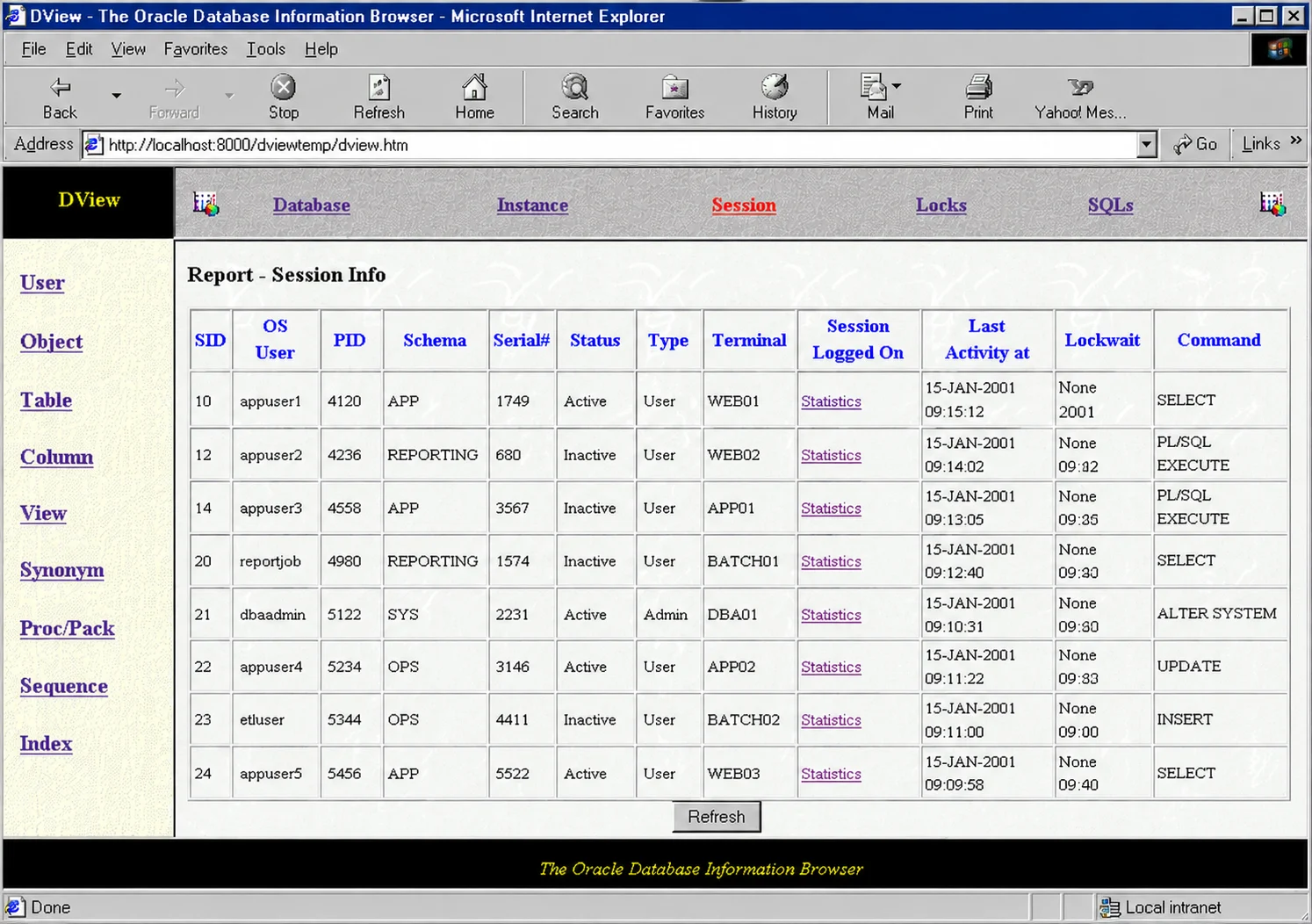
Task: Click the Links toolbar label
Action: [1261, 144]
